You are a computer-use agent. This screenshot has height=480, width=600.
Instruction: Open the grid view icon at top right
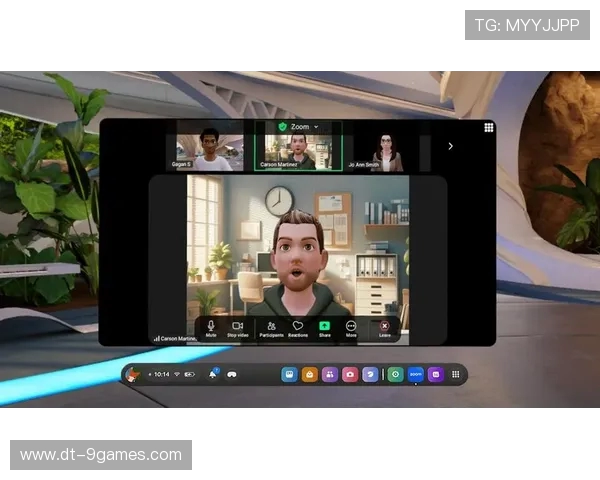[x=488, y=128]
